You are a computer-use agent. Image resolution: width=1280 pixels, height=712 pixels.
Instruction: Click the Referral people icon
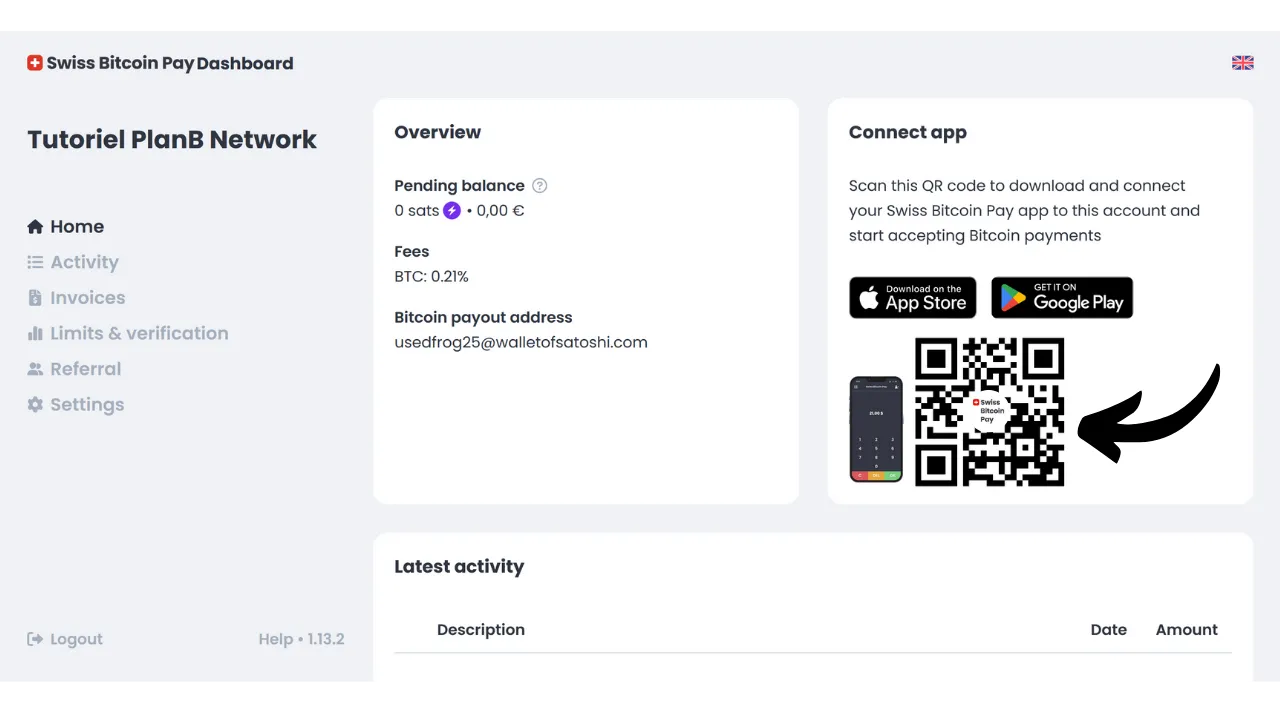click(35, 368)
